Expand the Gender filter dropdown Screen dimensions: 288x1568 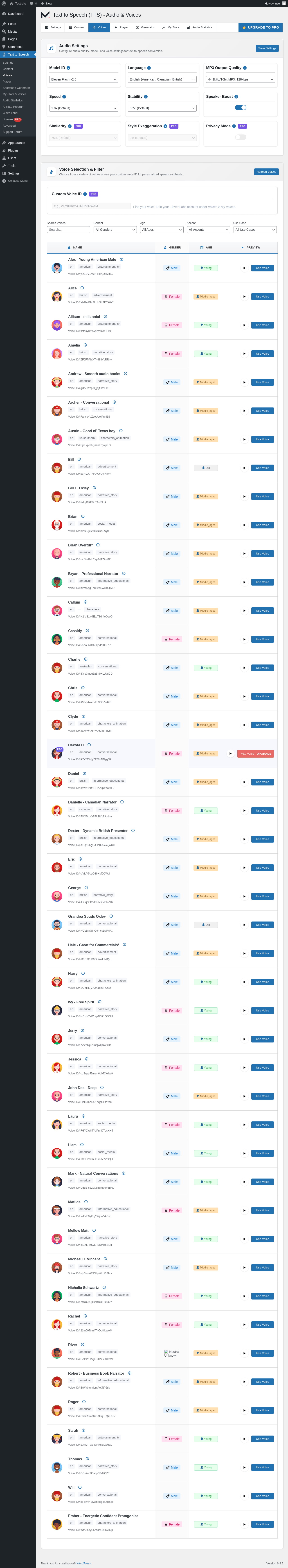(115, 230)
